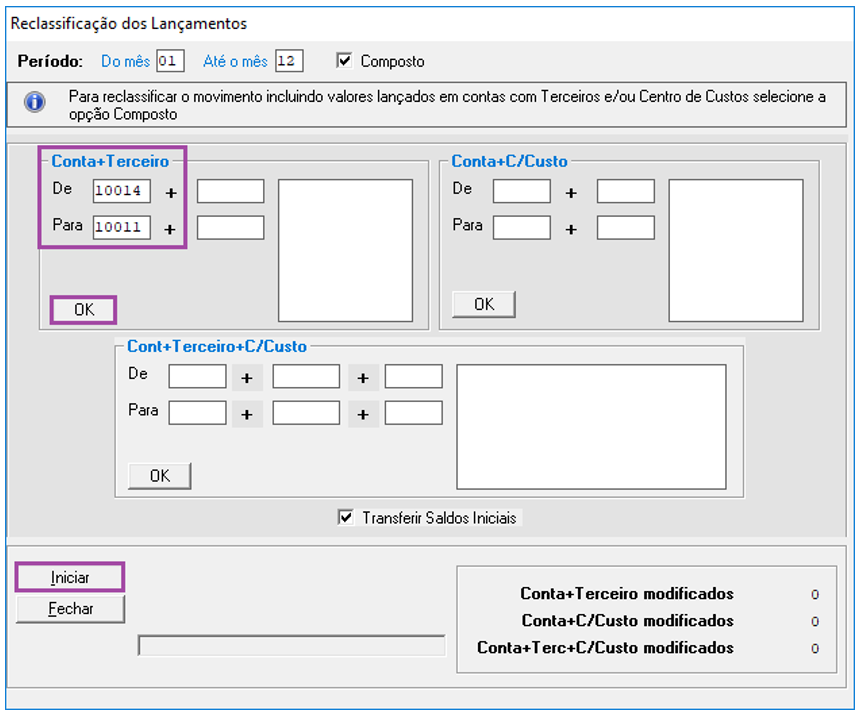Click Conta+Terceiro Para field showing 10011

pos(121,227)
